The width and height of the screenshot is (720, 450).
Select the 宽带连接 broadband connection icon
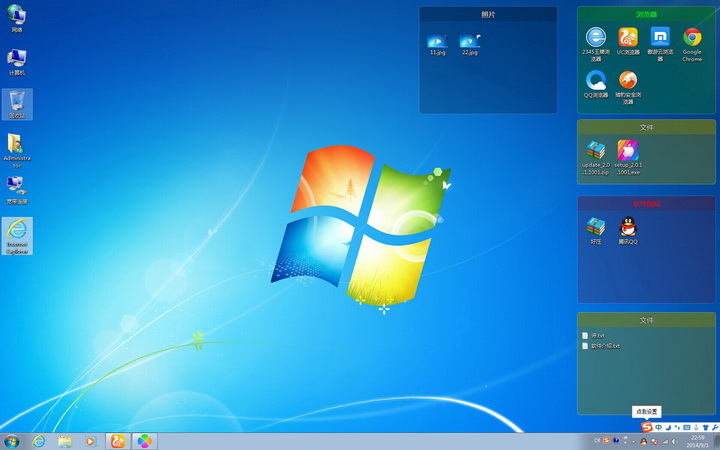coord(17,191)
